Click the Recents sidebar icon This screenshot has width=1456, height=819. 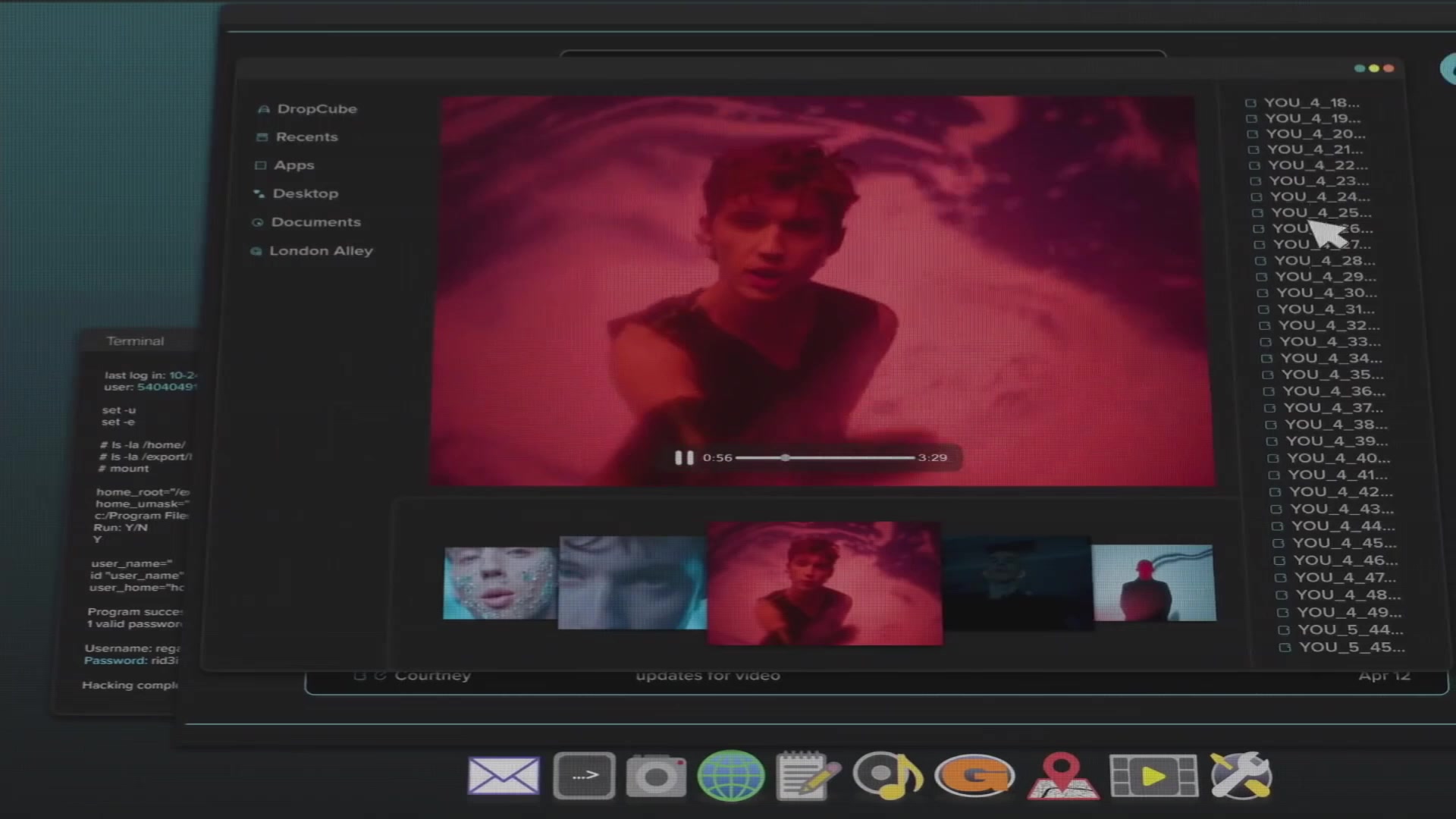[x=262, y=137]
